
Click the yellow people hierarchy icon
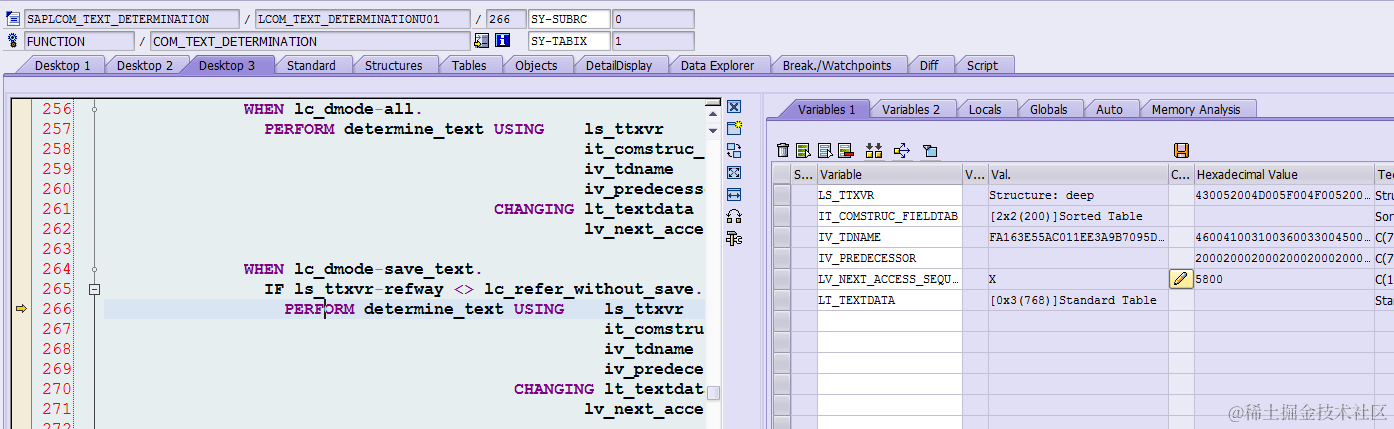(874, 150)
